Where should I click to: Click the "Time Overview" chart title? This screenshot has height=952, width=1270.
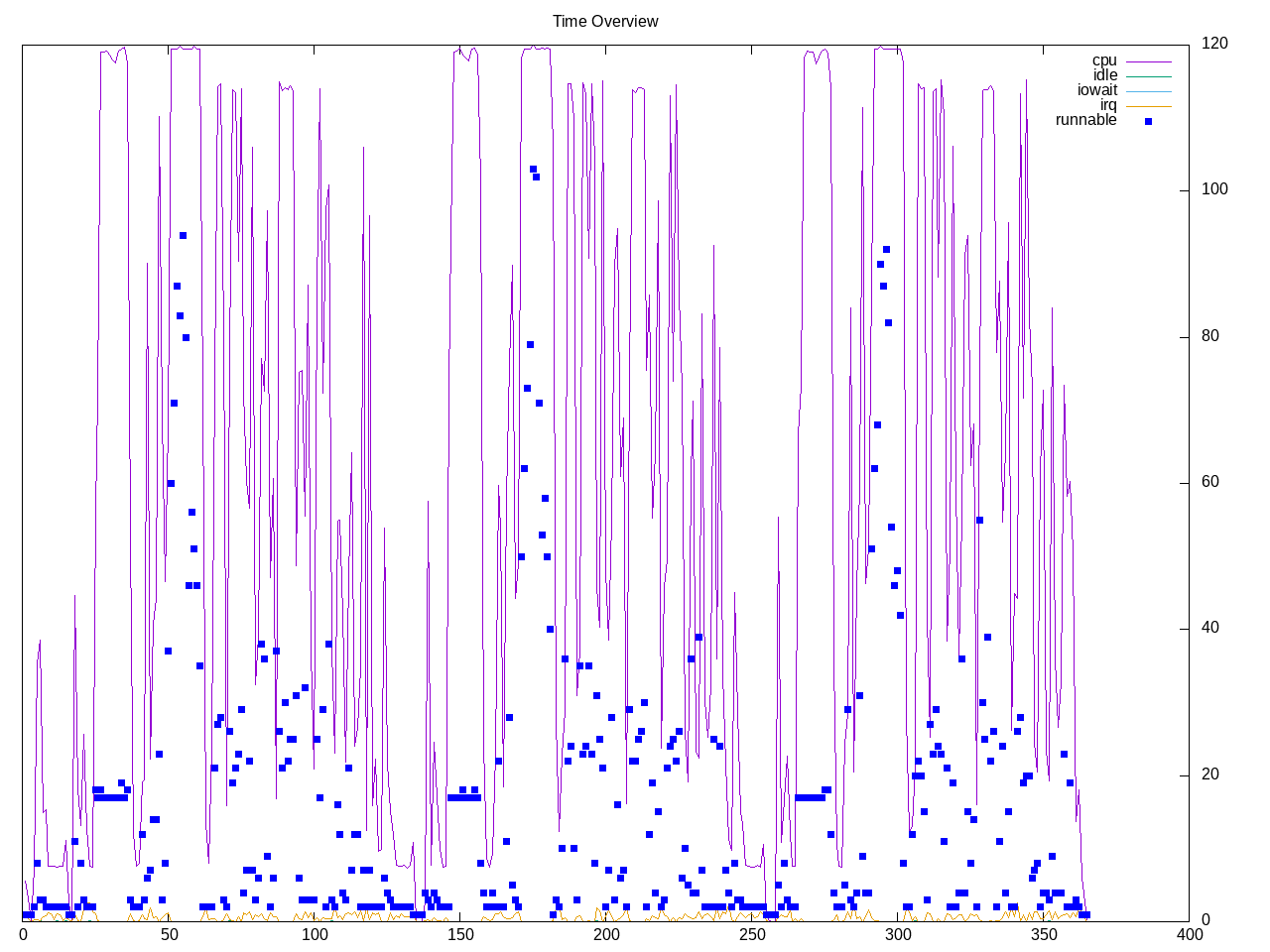(605, 21)
